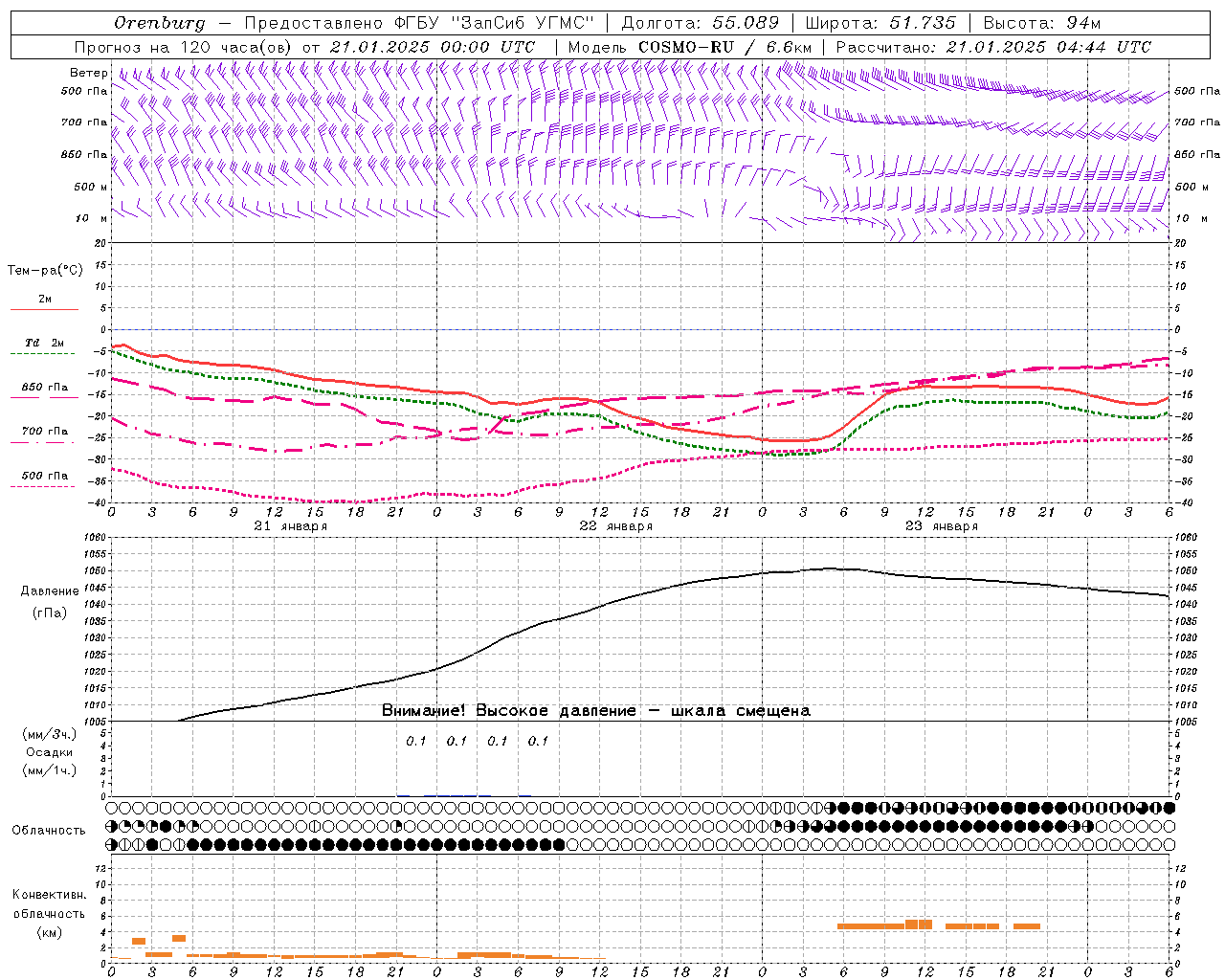Image resolution: width=1225 pixels, height=980 pixels.
Task: Click "Прогноз на 120 часа(ов)" forecast text
Action: point(184,47)
